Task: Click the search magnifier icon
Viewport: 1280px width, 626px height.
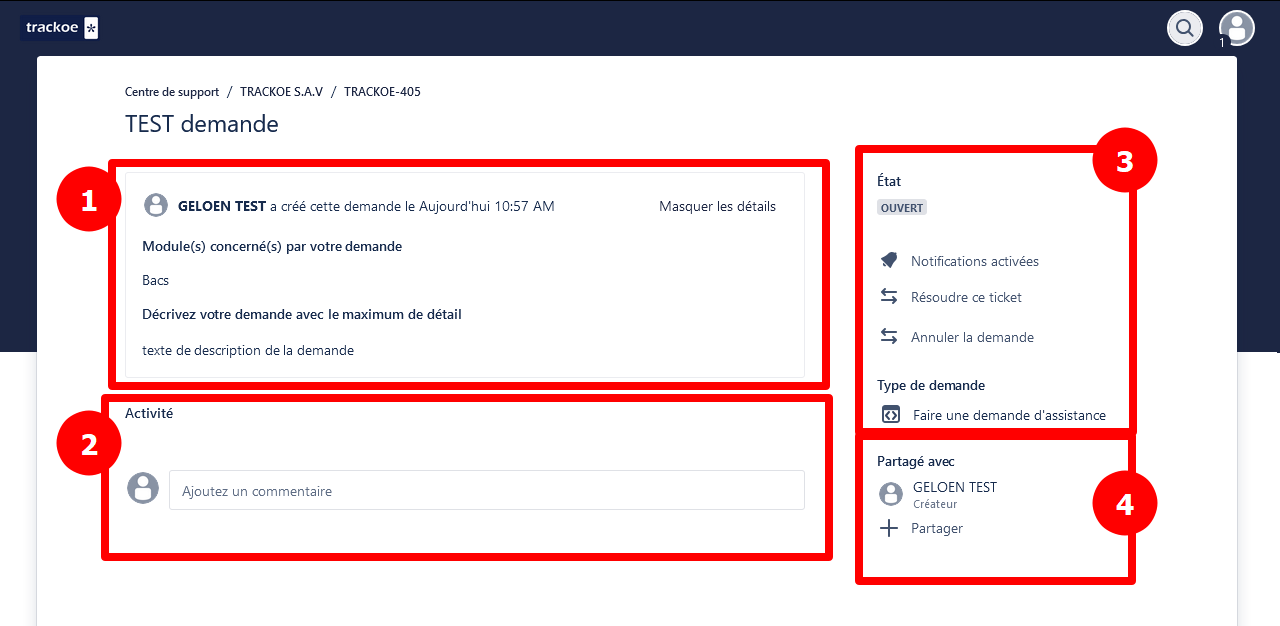Action: point(1185,28)
